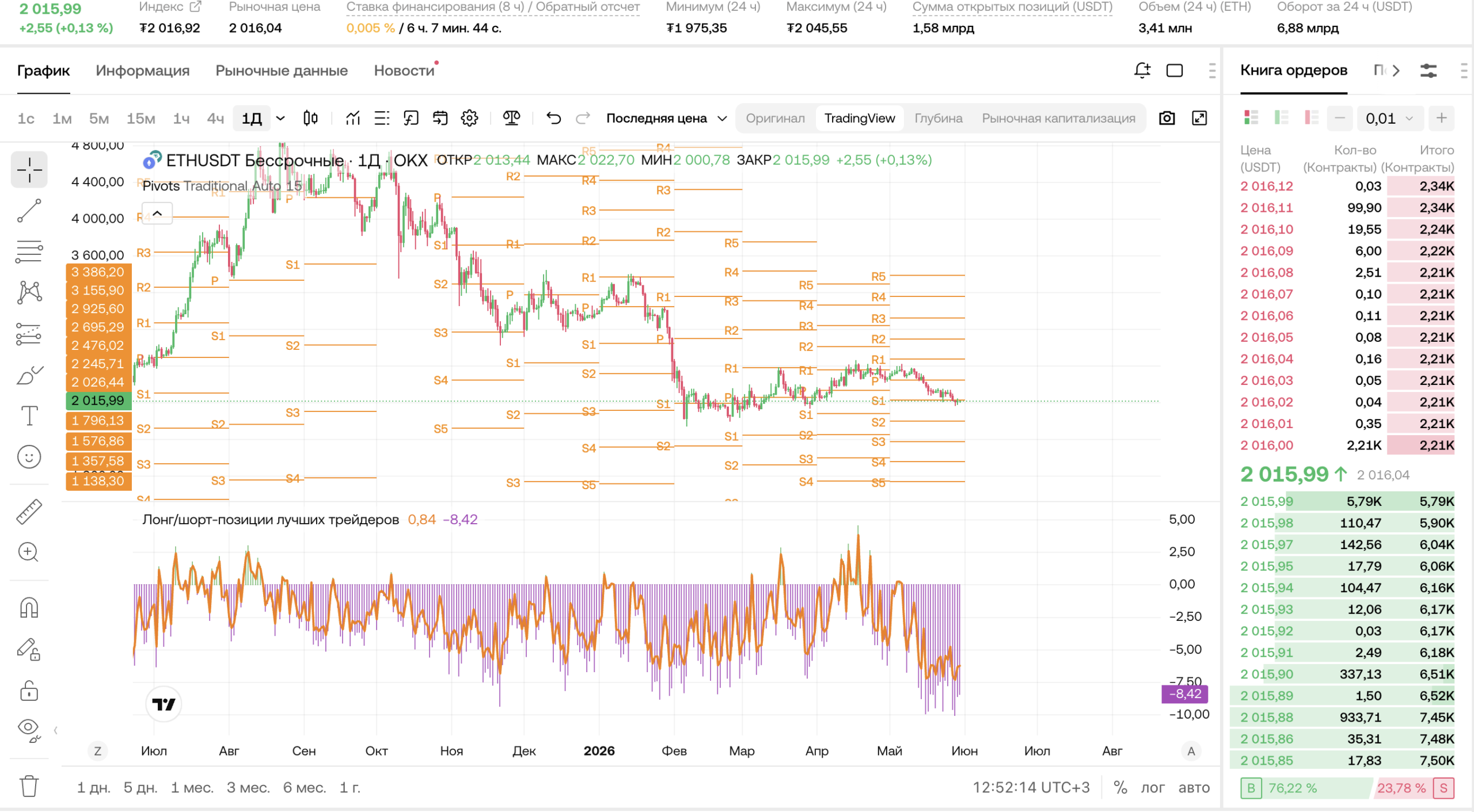Viewport: 1474px width, 812px height.
Task: Switch to Рыночная капитализация view
Action: 1058,118
